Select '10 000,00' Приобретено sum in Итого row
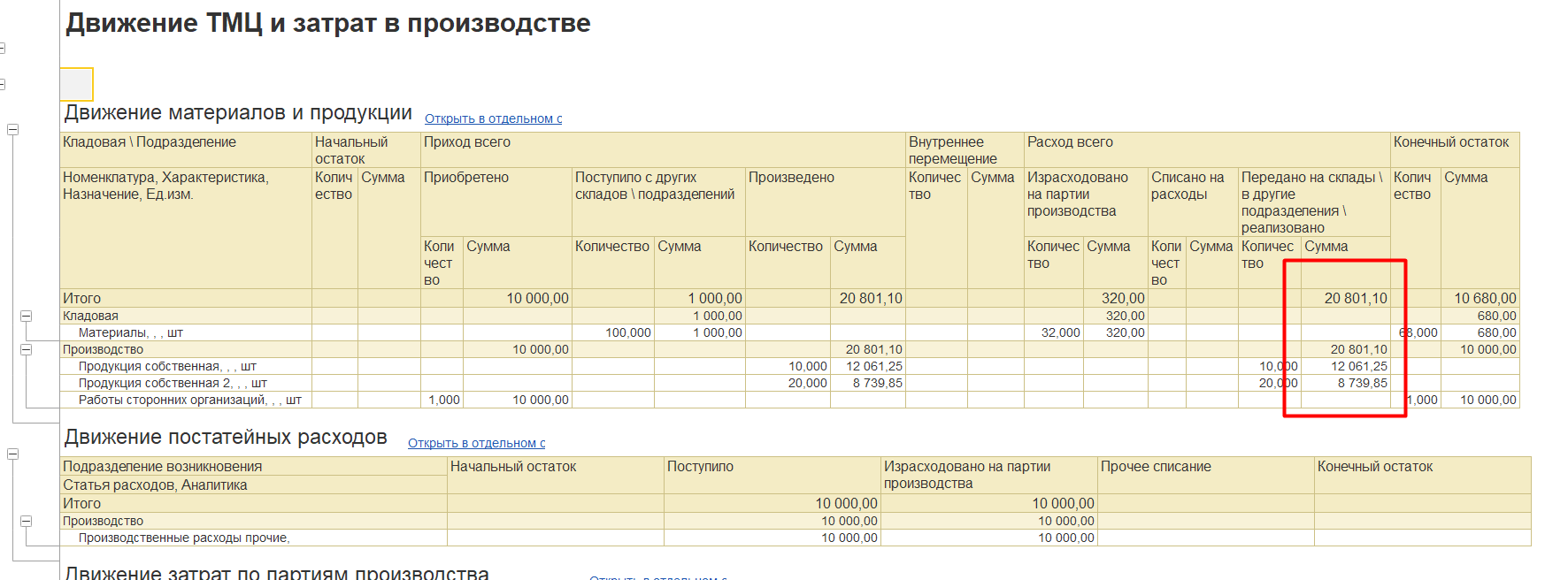Viewport: 1568px width, 580px height. pos(518,298)
